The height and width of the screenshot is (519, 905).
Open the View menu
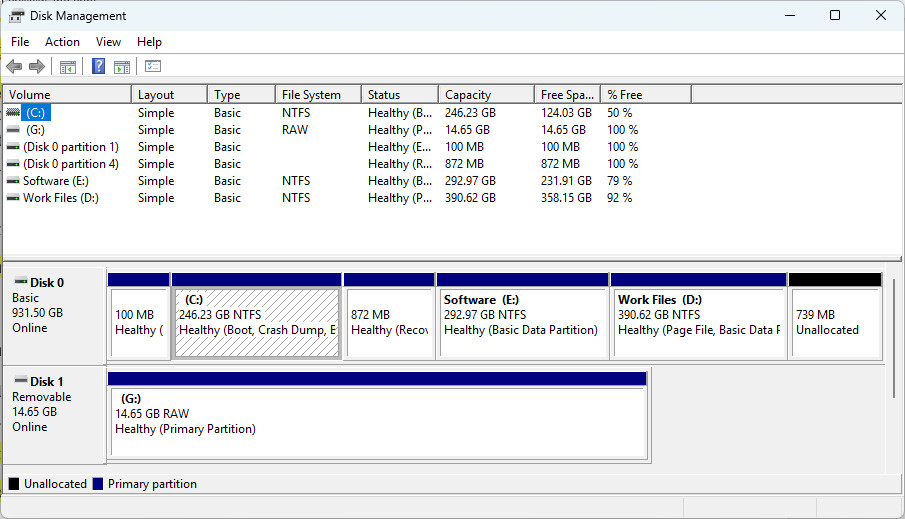(x=108, y=42)
